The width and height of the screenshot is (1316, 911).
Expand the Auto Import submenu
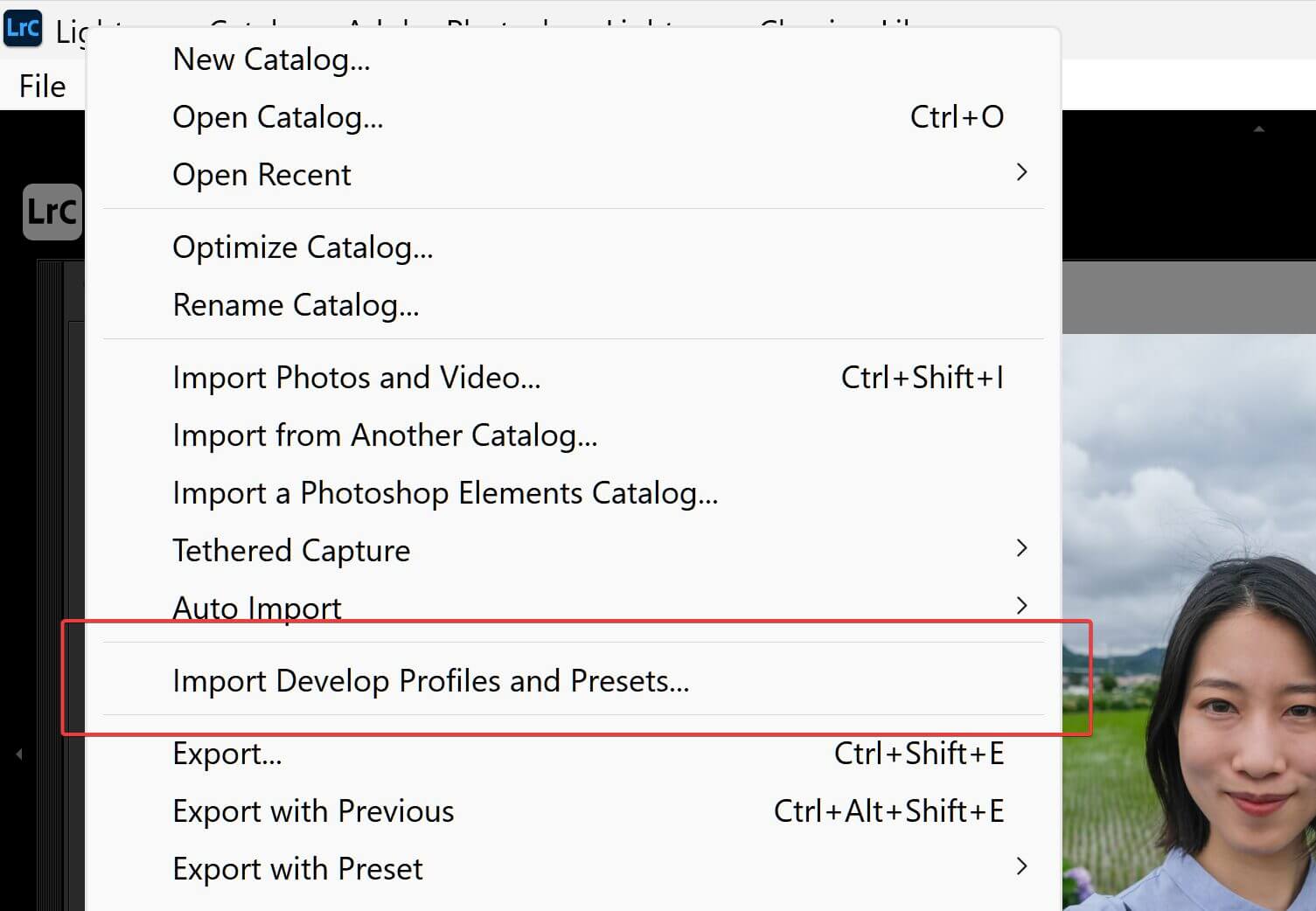coord(257,607)
